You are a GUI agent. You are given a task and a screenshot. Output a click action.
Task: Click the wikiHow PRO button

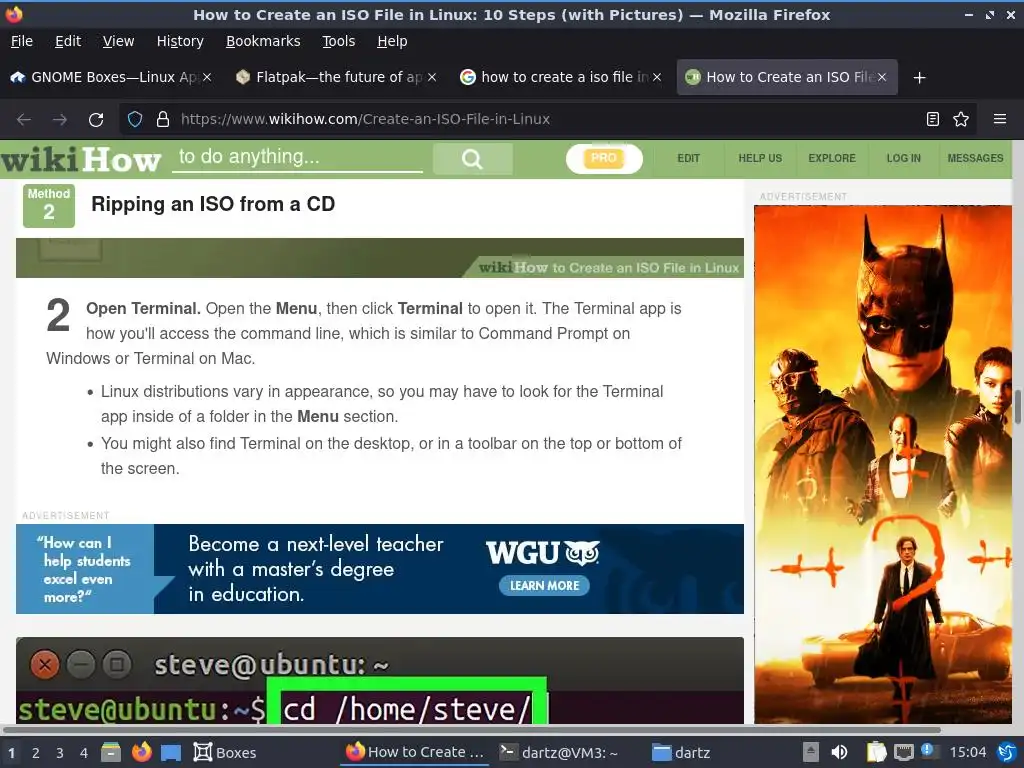point(604,159)
